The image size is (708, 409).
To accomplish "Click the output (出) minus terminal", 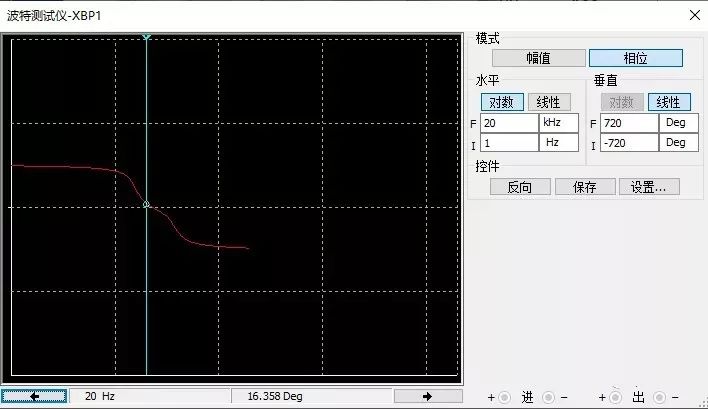I will tap(659, 397).
